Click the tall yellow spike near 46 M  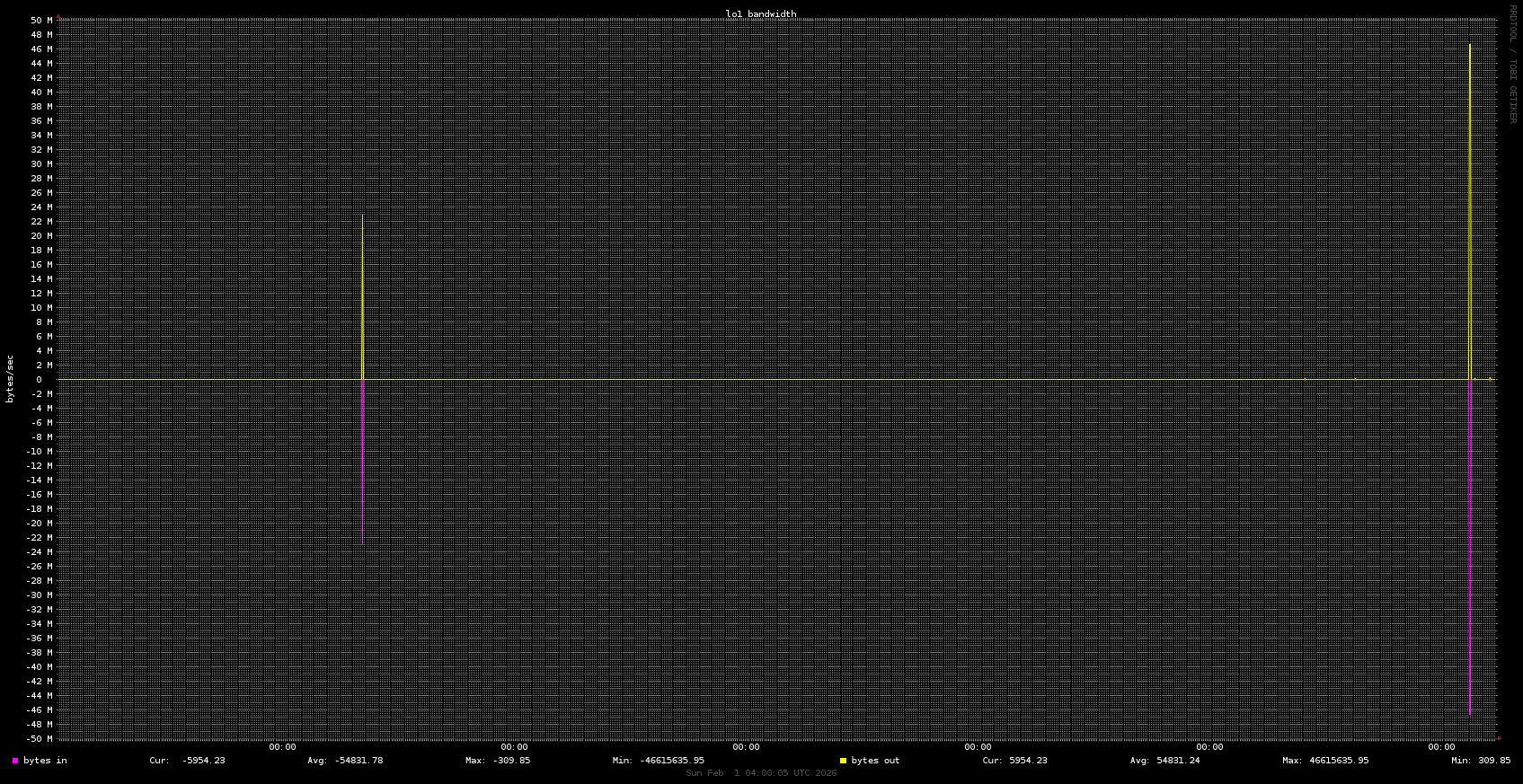pyautogui.click(x=1470, y=180)
